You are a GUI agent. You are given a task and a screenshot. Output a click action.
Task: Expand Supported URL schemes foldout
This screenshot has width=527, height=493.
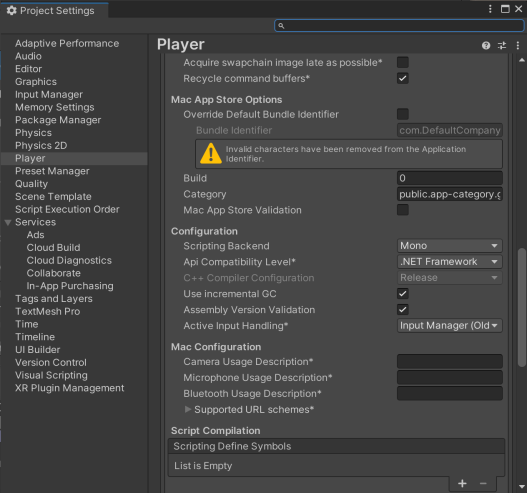coord(188,409)
